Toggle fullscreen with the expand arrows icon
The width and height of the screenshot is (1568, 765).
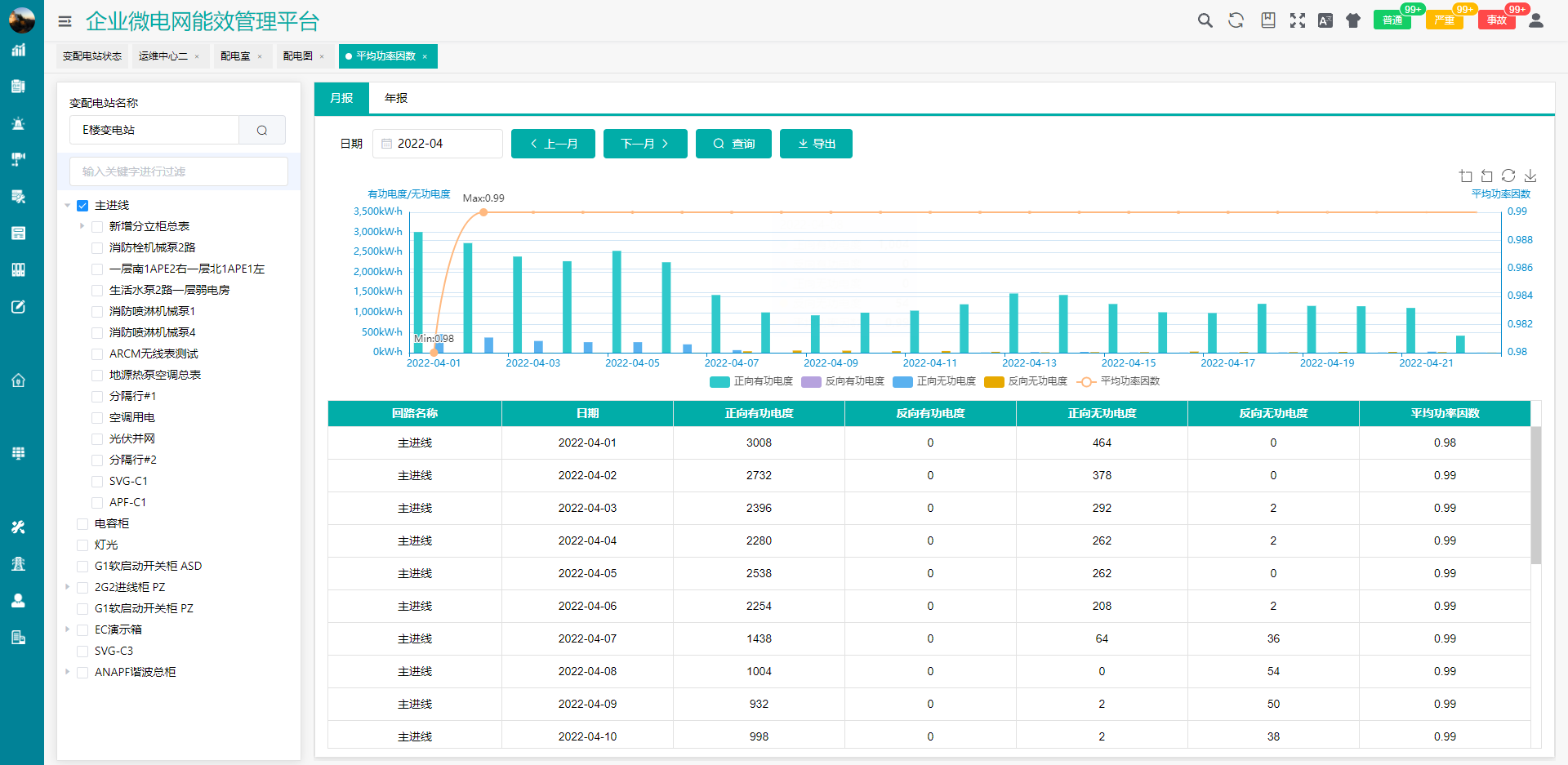pyautogui.click(x=1298, y=20)
